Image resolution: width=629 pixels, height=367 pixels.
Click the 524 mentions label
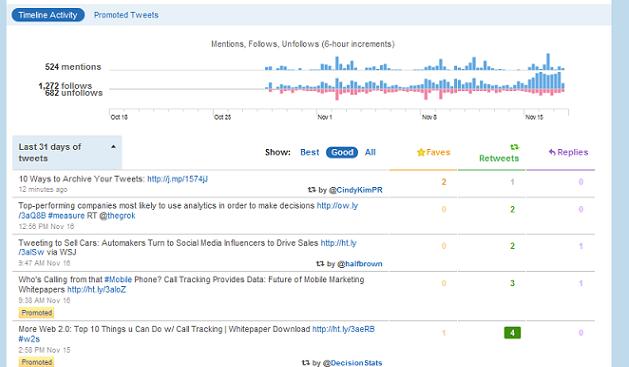coord(73,67)
